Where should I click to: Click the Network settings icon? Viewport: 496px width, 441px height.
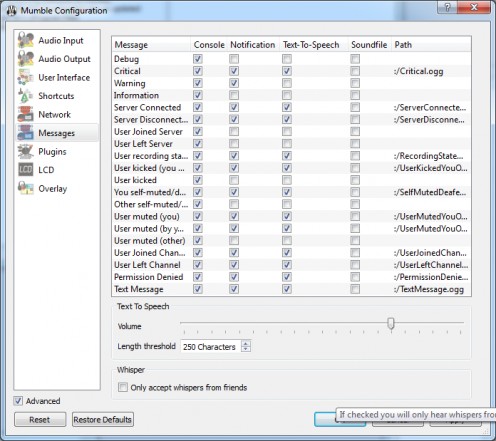(x=26, y=114)
